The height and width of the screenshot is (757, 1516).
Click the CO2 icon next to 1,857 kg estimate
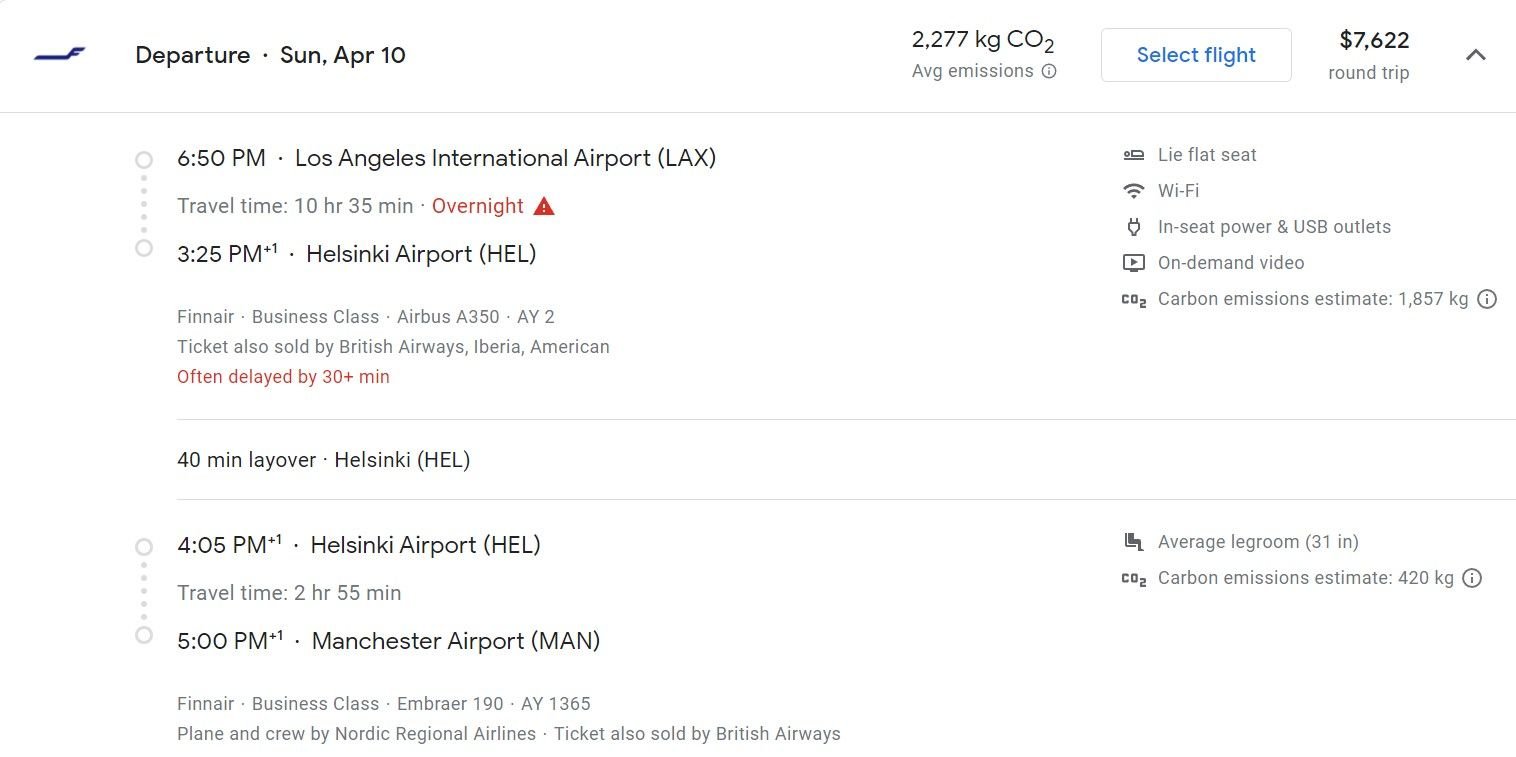(x=1133, y=299)
